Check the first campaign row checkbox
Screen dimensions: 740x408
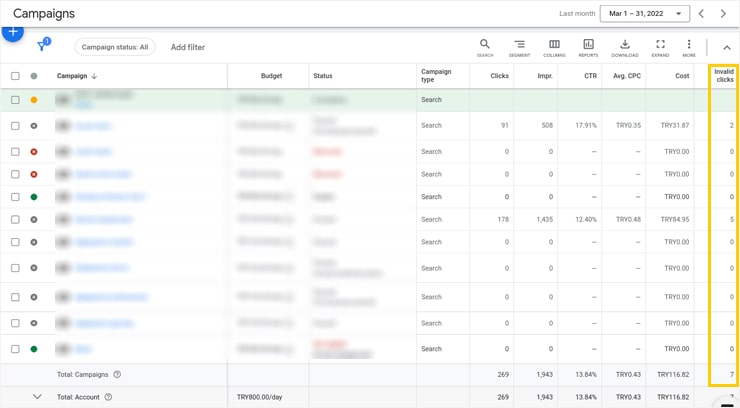(15, 100)
